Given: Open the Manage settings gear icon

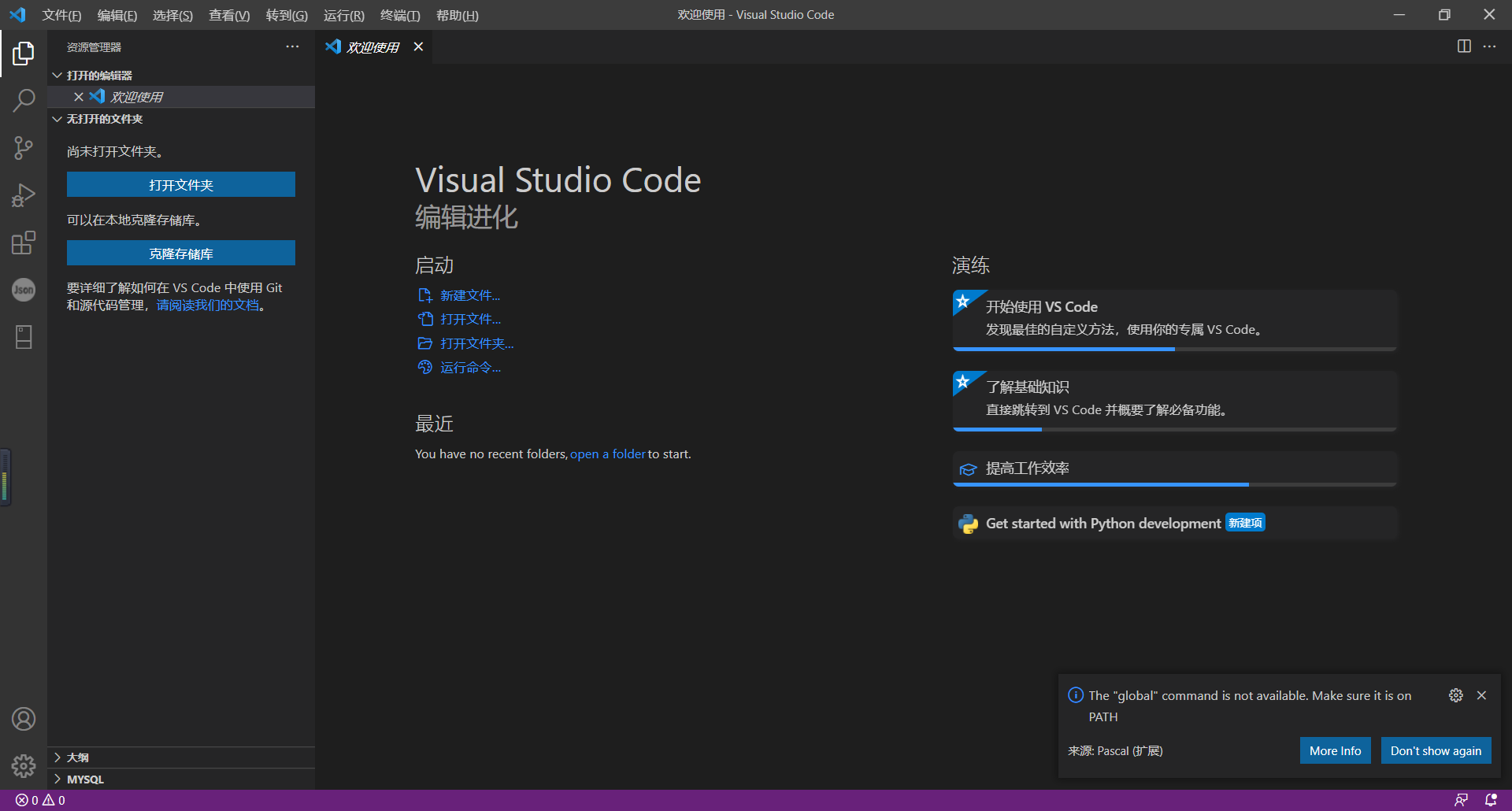Looking at the screenshot, I should [x=24, y=765].
